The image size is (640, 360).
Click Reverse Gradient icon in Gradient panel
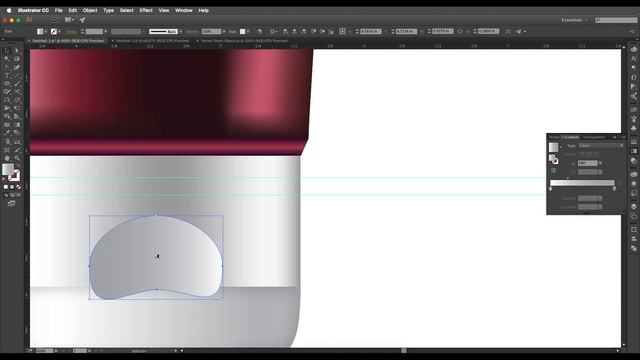pyautogui.click(x=554, y=170)
